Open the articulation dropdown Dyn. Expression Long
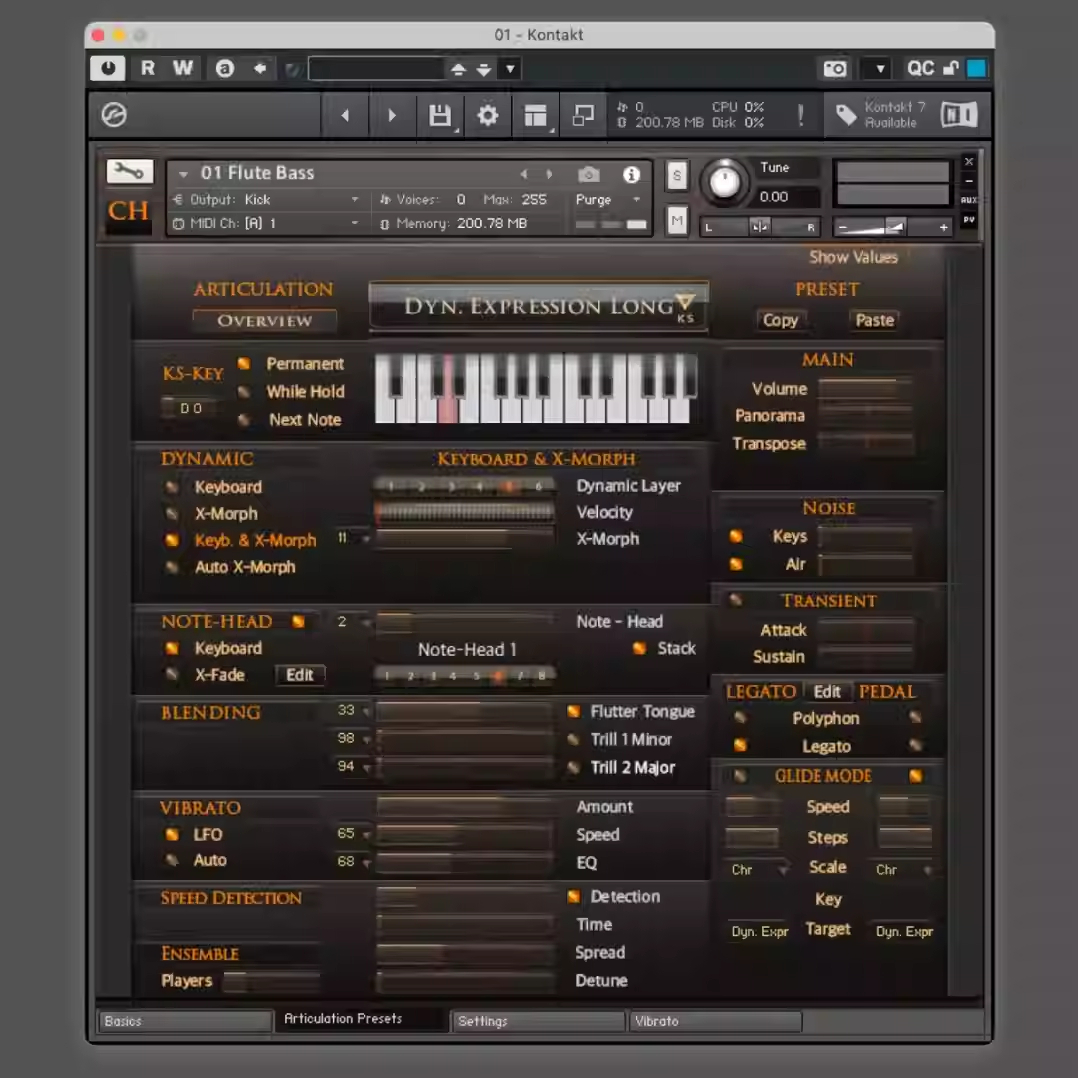The height and width of the screenshot is (1078, 1078). [x=539, y=307]
